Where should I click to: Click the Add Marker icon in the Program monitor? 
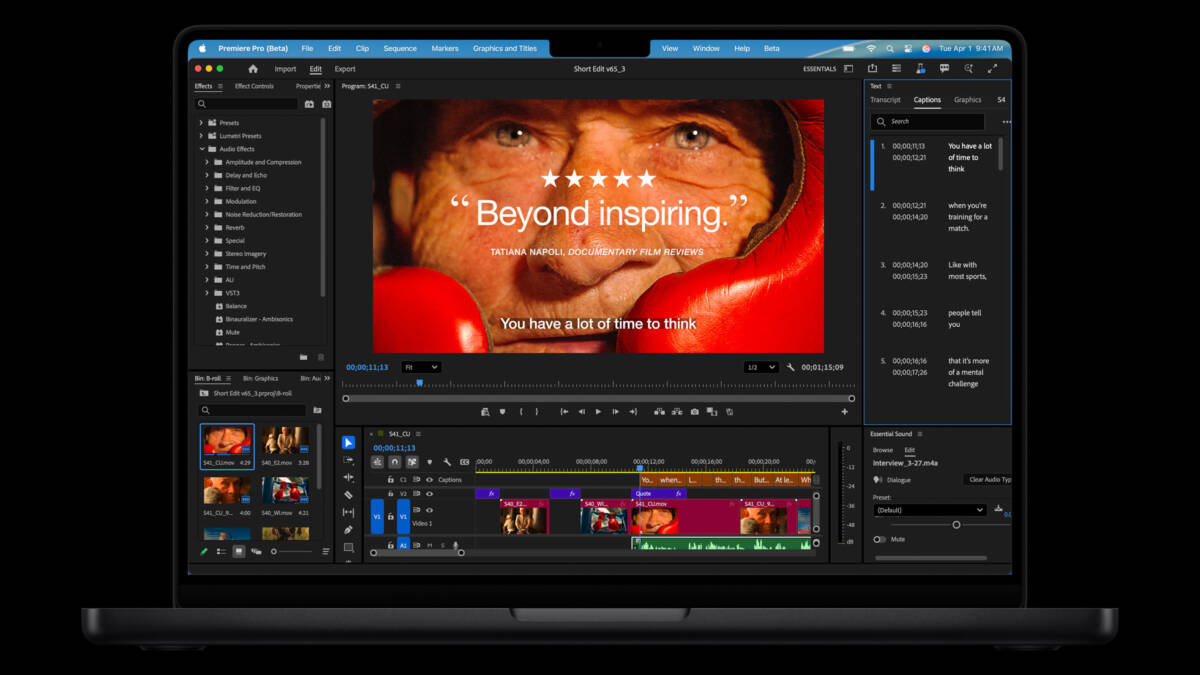pos(503,411)
